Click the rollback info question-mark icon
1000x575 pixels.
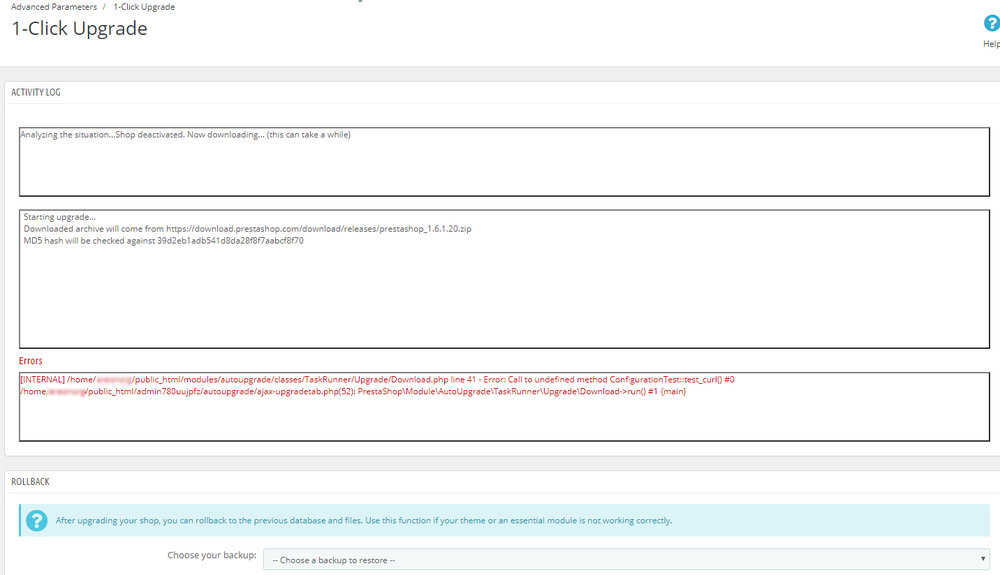coord(36,521)
